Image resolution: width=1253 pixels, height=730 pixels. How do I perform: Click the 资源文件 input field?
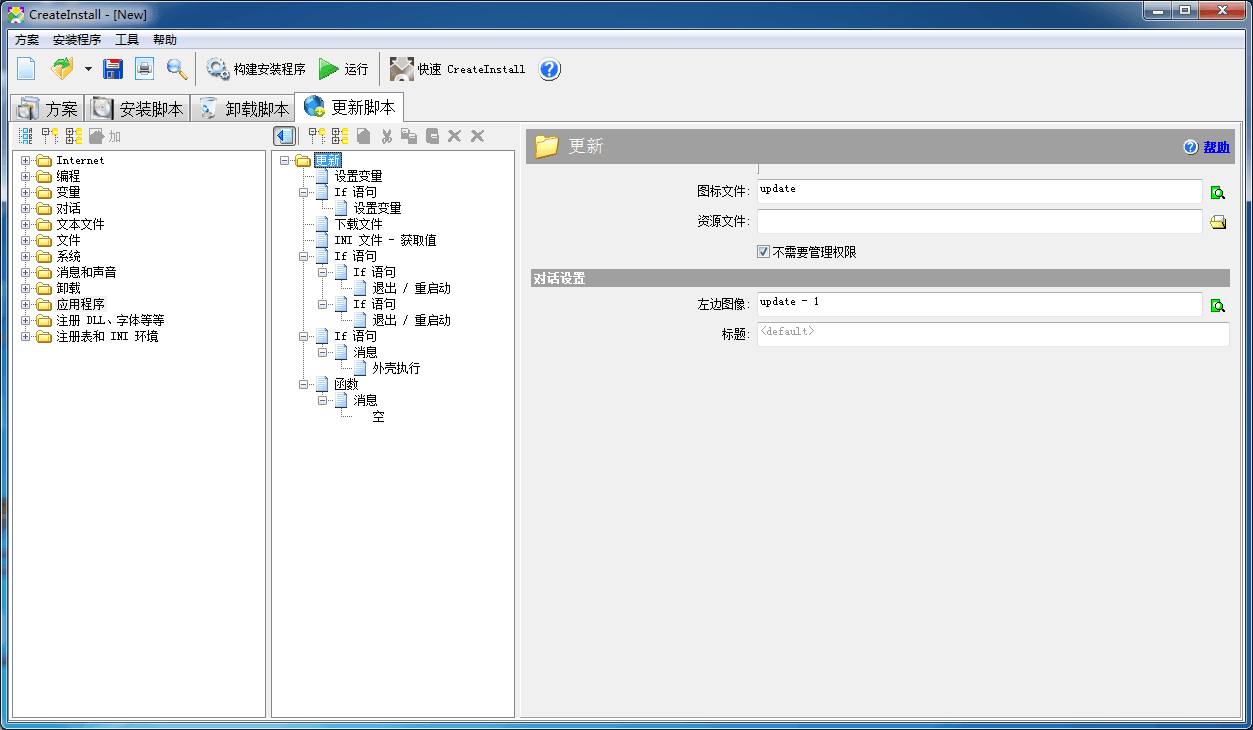979,221
